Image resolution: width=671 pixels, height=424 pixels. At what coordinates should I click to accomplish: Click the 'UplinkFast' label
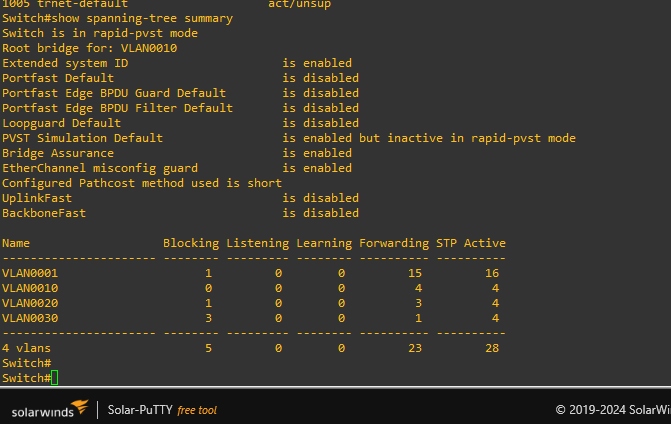[37, 198]
